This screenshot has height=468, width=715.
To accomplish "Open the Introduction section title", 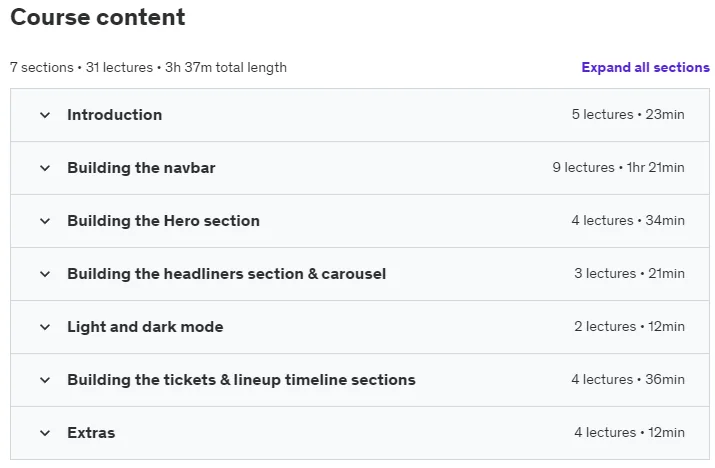I will 114,115.
